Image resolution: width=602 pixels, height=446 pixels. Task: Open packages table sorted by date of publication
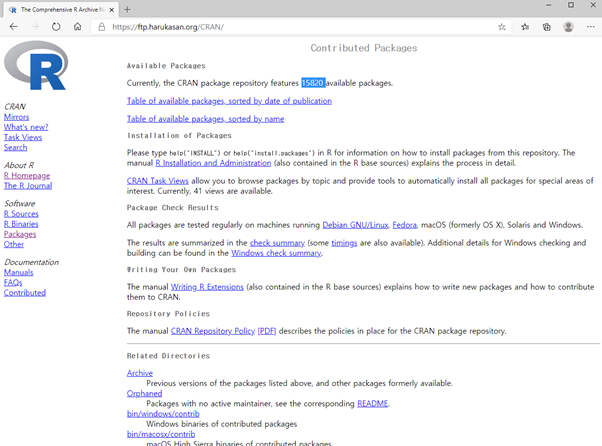229,101
